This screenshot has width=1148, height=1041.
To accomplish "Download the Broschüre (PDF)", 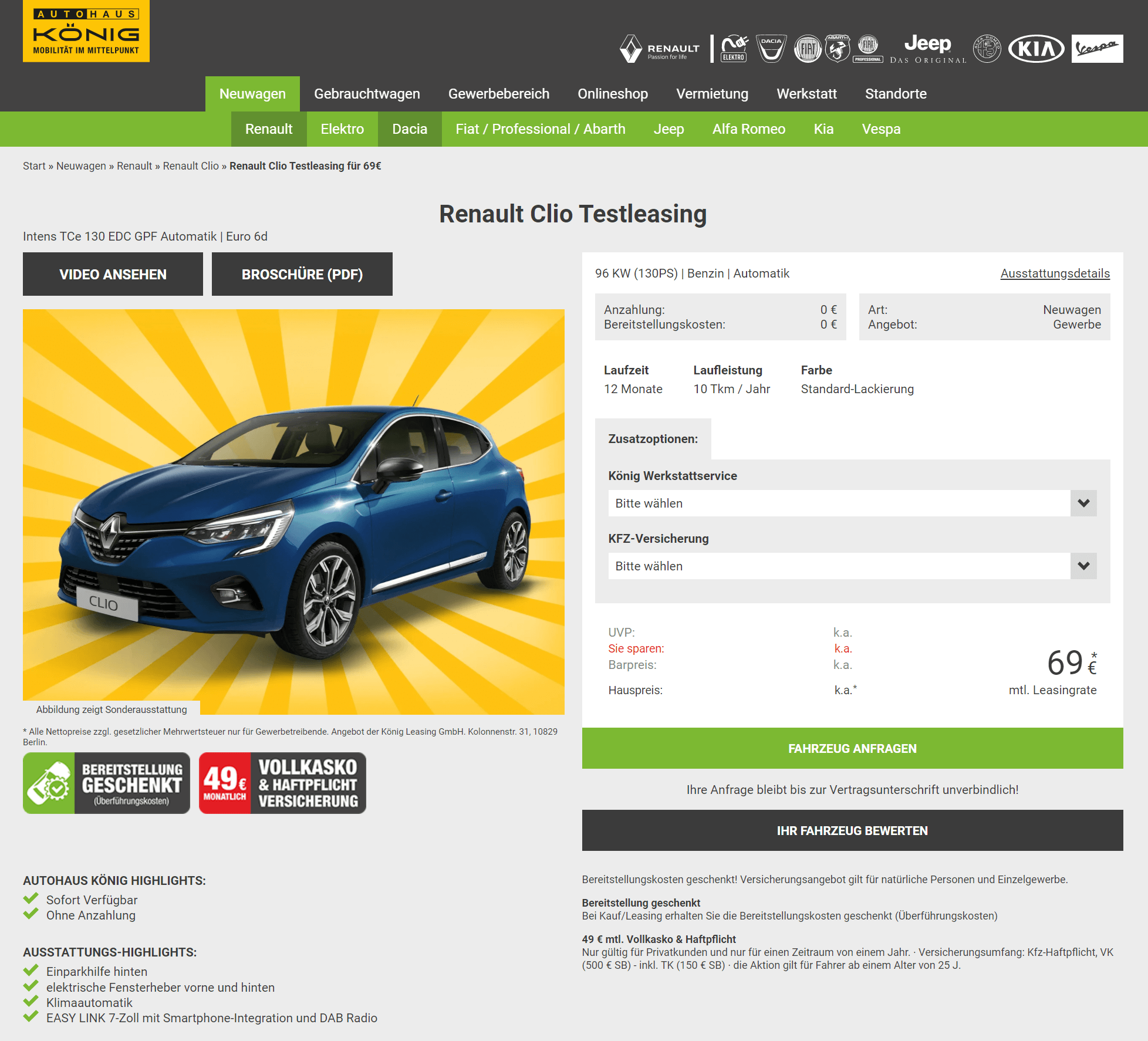I will (x=302, y=274).
